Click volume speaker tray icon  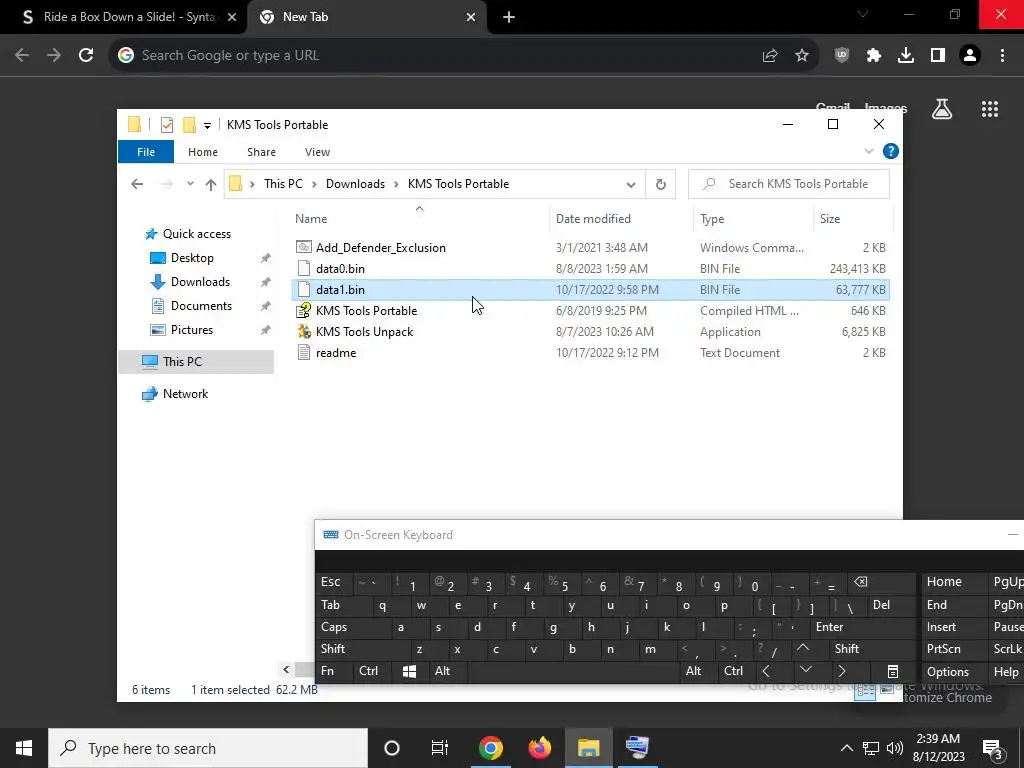895,748
